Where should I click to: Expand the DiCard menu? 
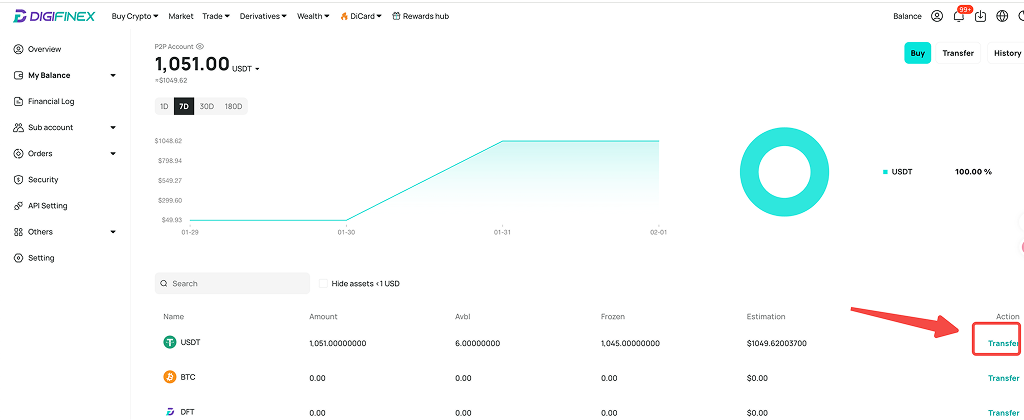pyautogui.click(x=361, y=16)
